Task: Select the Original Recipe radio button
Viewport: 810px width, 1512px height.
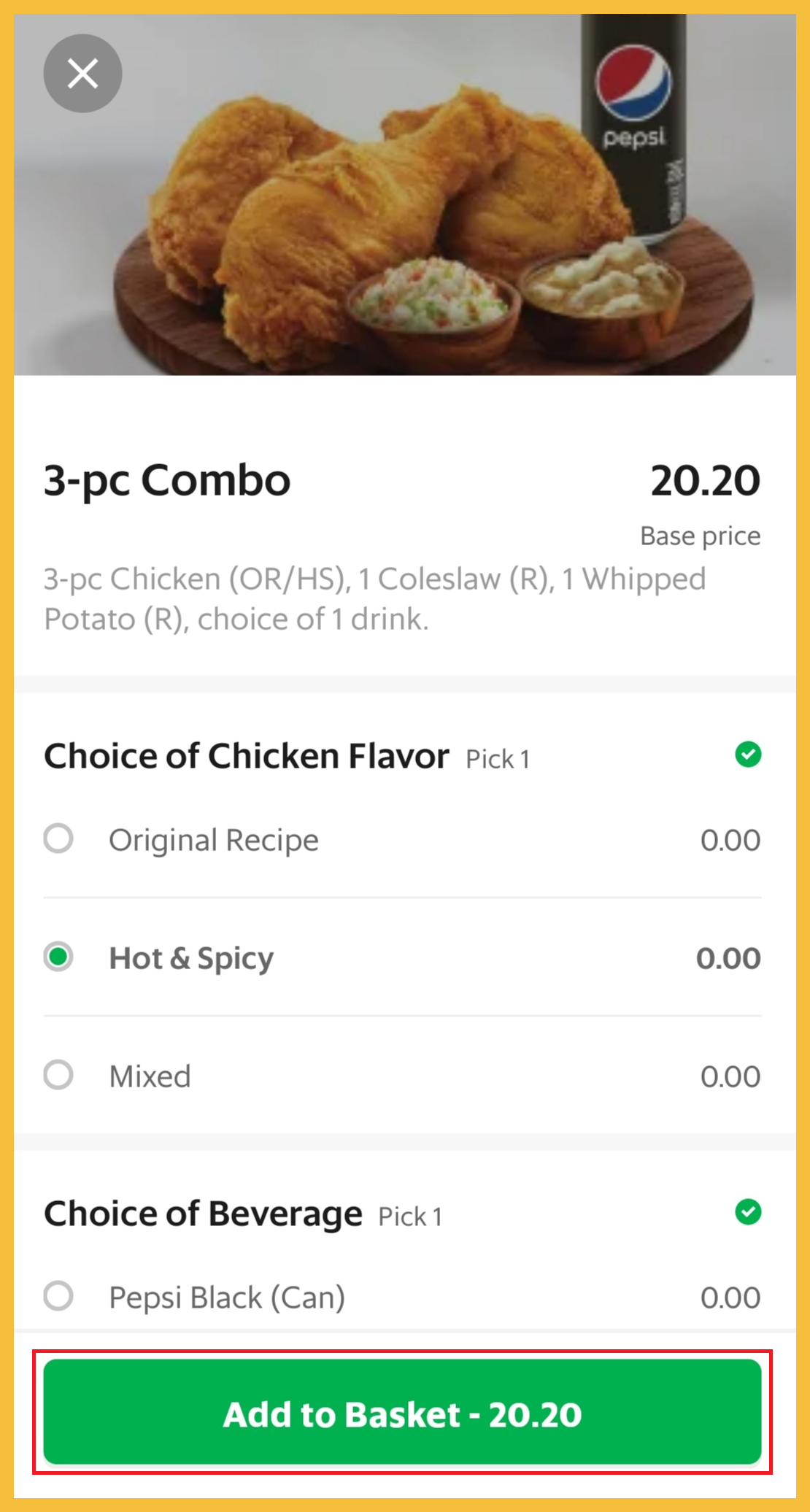Action: [58, 838]
